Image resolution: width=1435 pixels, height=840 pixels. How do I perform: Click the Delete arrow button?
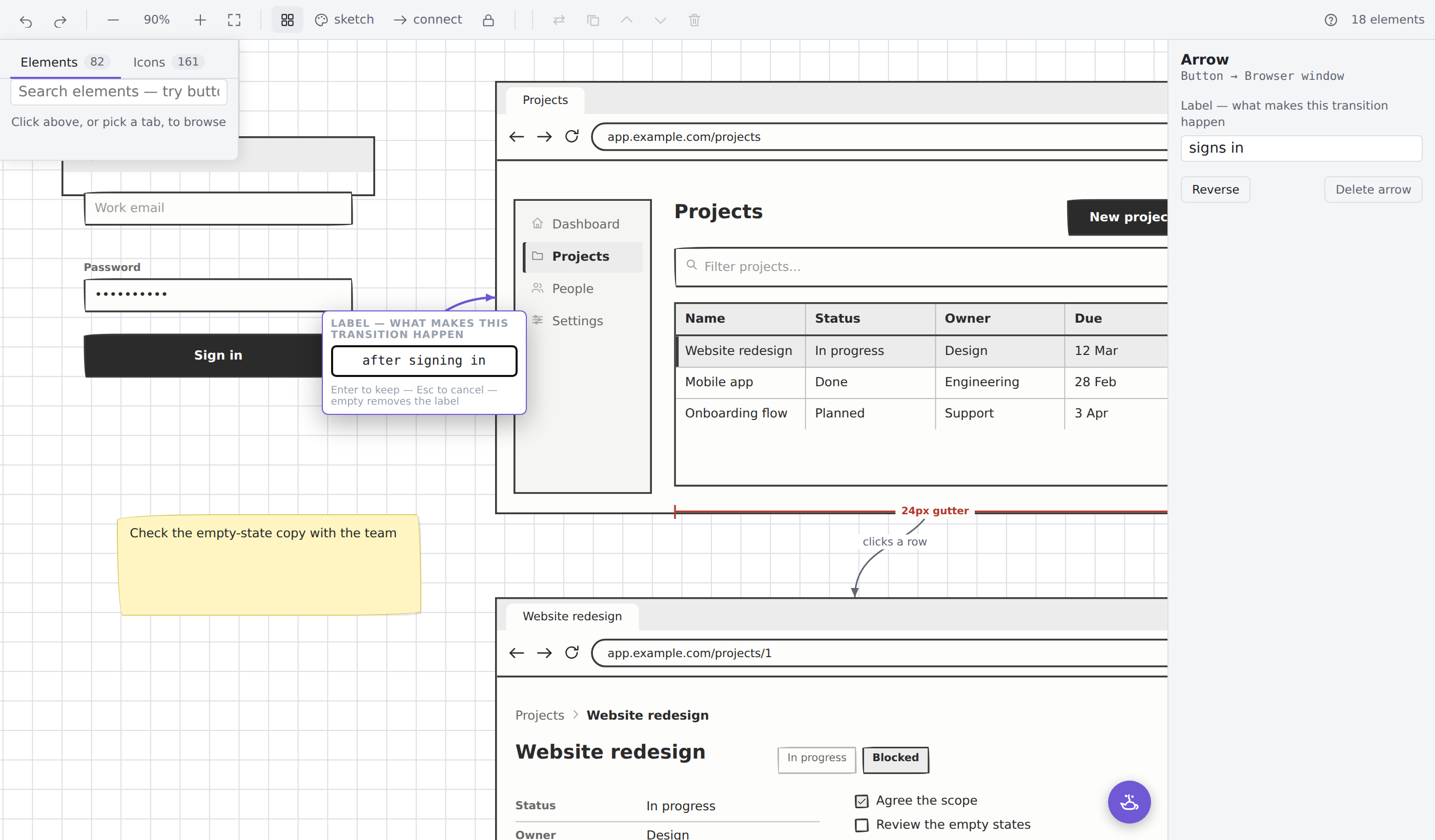[x=1373, y=190]
